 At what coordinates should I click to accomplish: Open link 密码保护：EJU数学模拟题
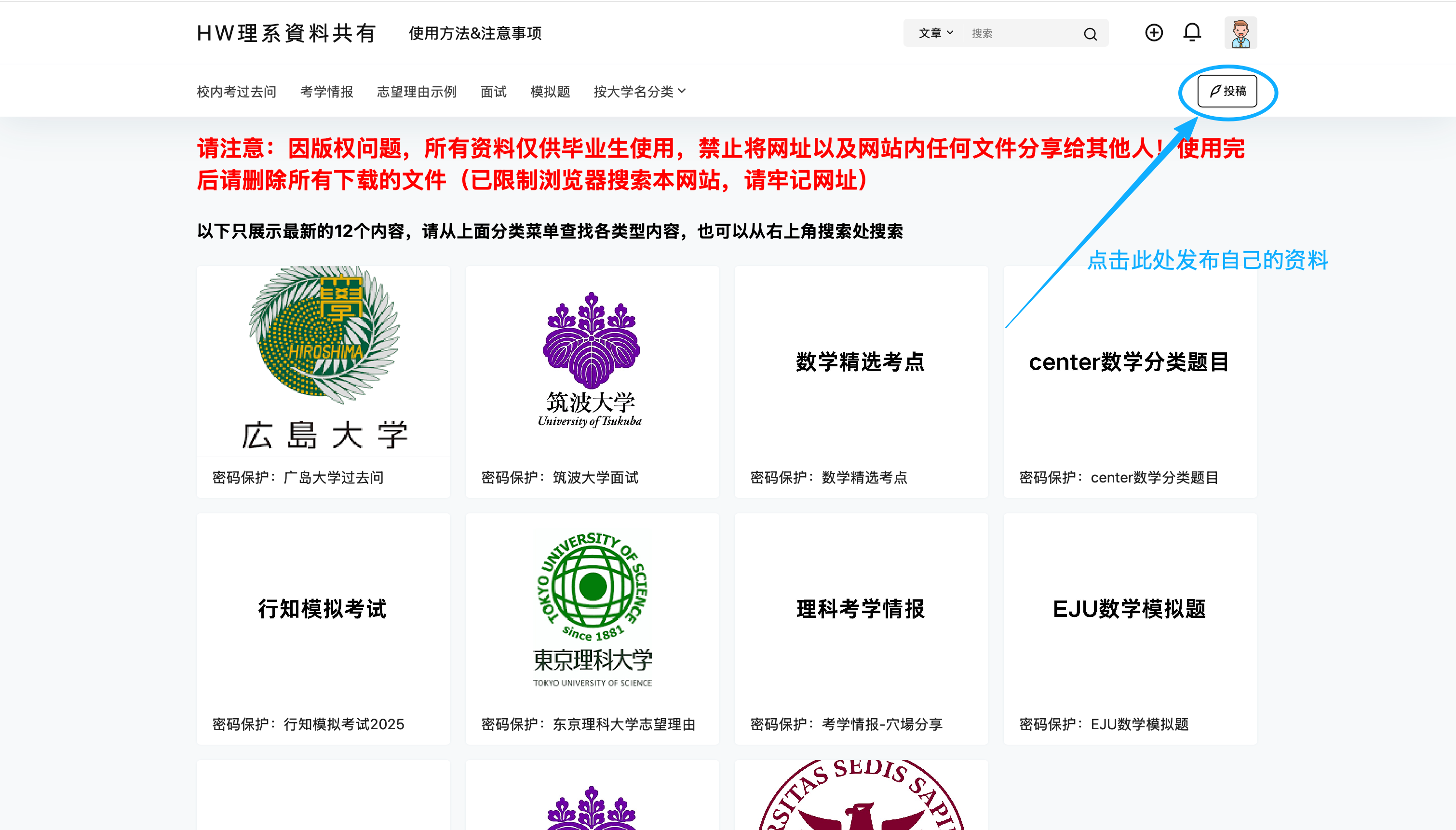pos(1104,724)
